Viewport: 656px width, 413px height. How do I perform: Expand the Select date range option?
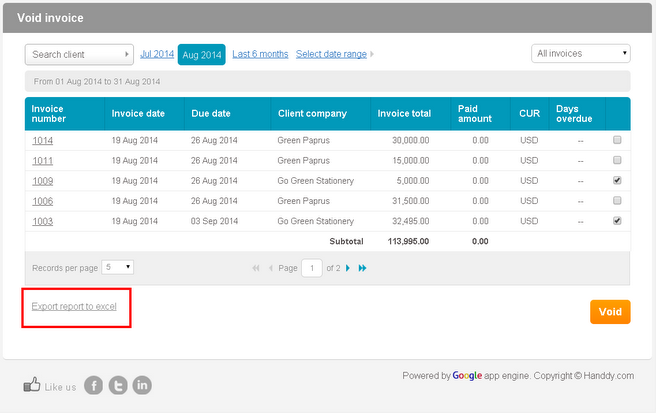pyautogui.click(x=335, y=54)
